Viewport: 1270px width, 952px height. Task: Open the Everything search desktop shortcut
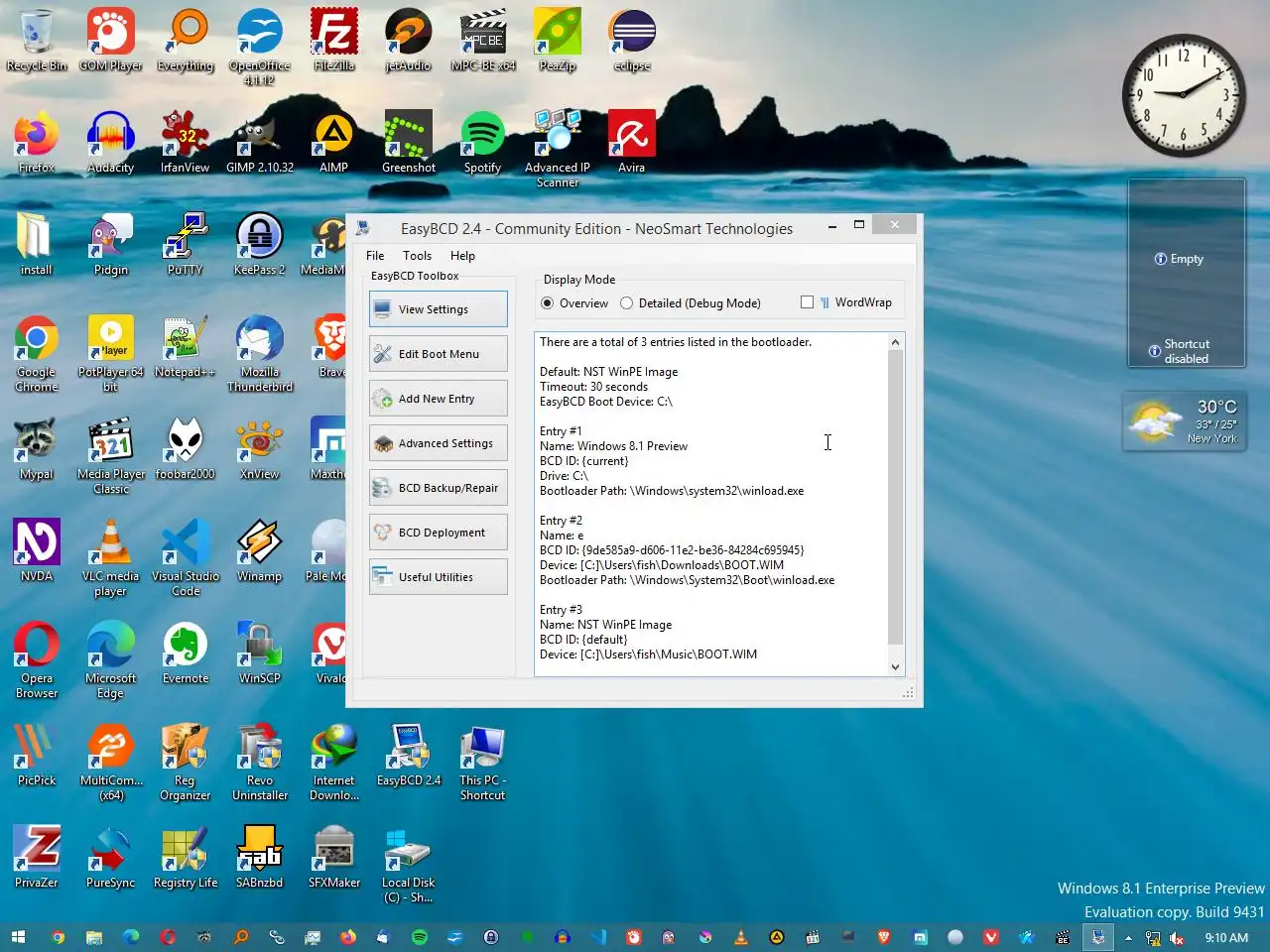tap(186, 42)
